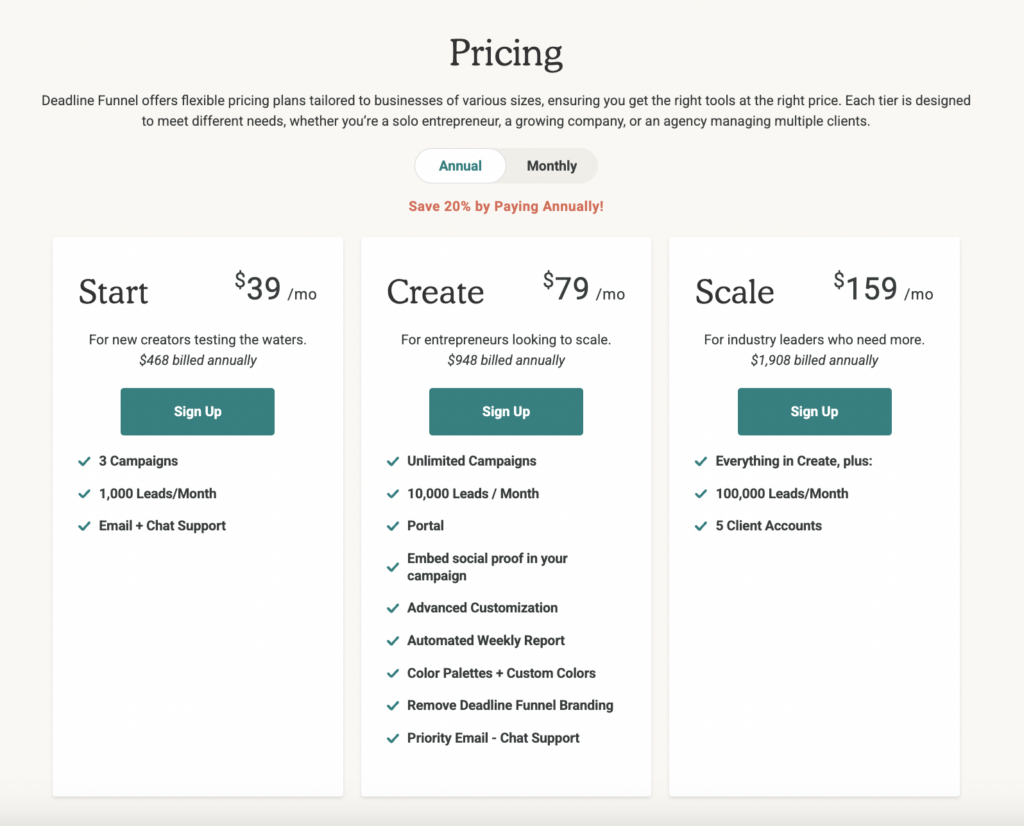Screen dimensions: 1024x826
Task: Click checkmark beside 100,000 Leads/Month
Action: [701, 494]
